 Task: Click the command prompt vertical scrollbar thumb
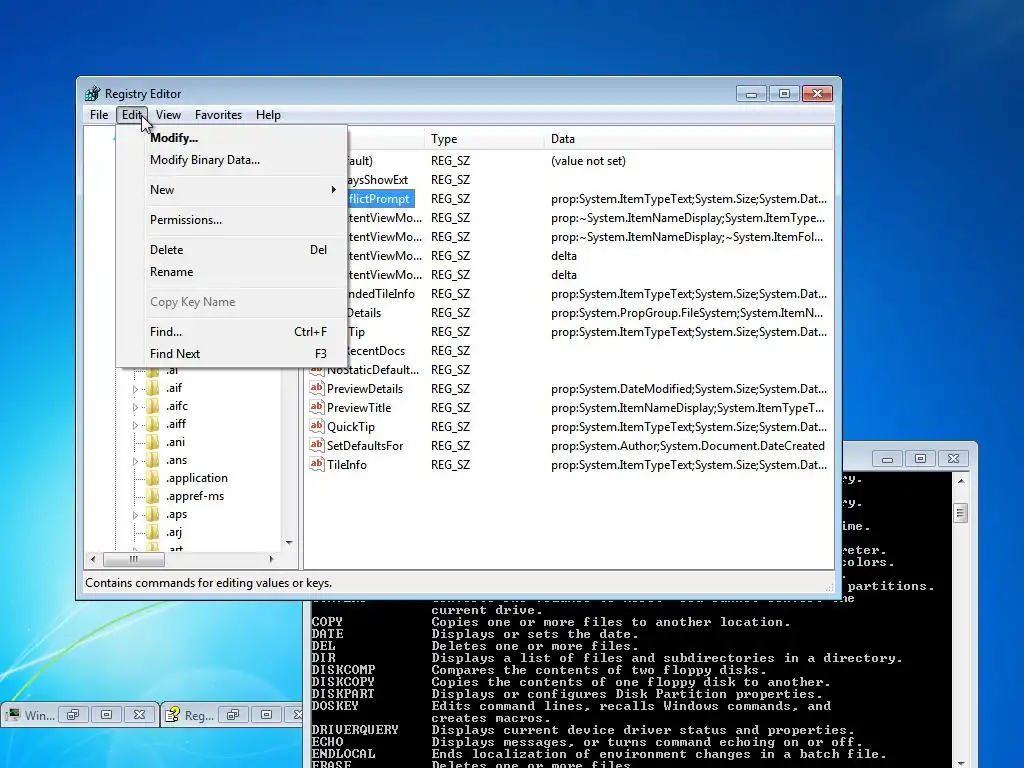tap(961, 513)
